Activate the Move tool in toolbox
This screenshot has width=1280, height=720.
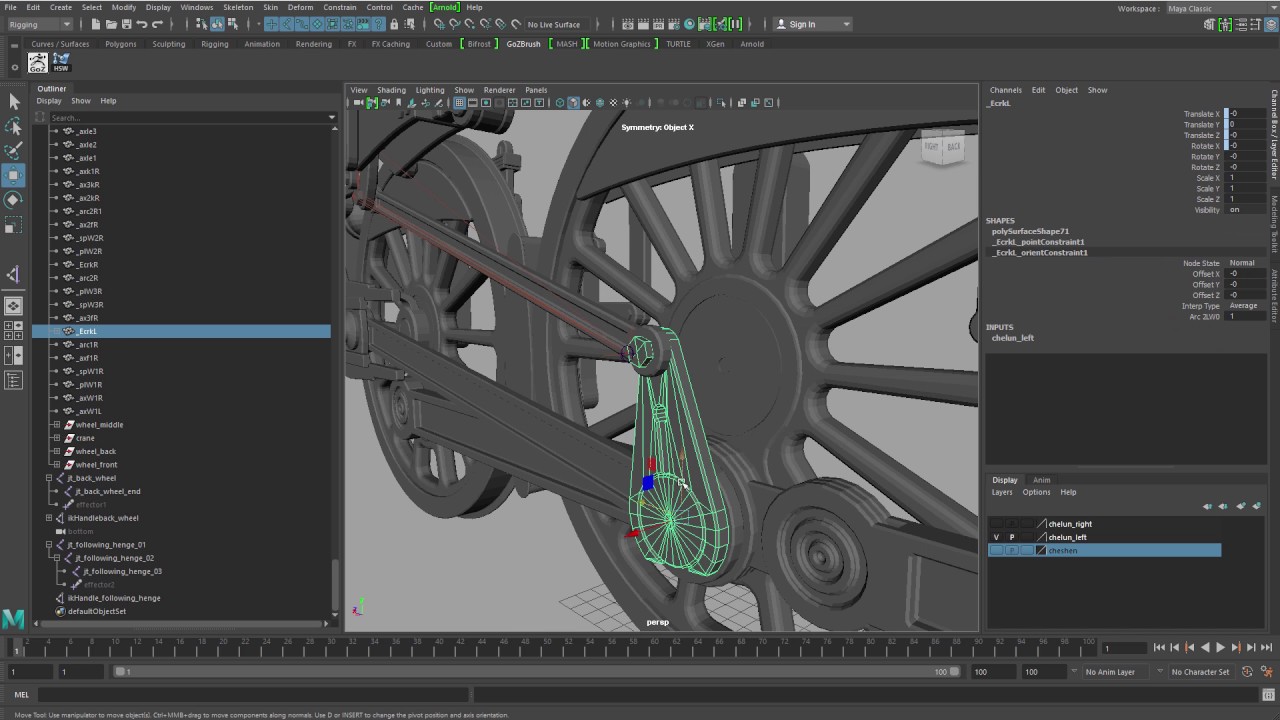pyautogui.click(x=14, y=176)
